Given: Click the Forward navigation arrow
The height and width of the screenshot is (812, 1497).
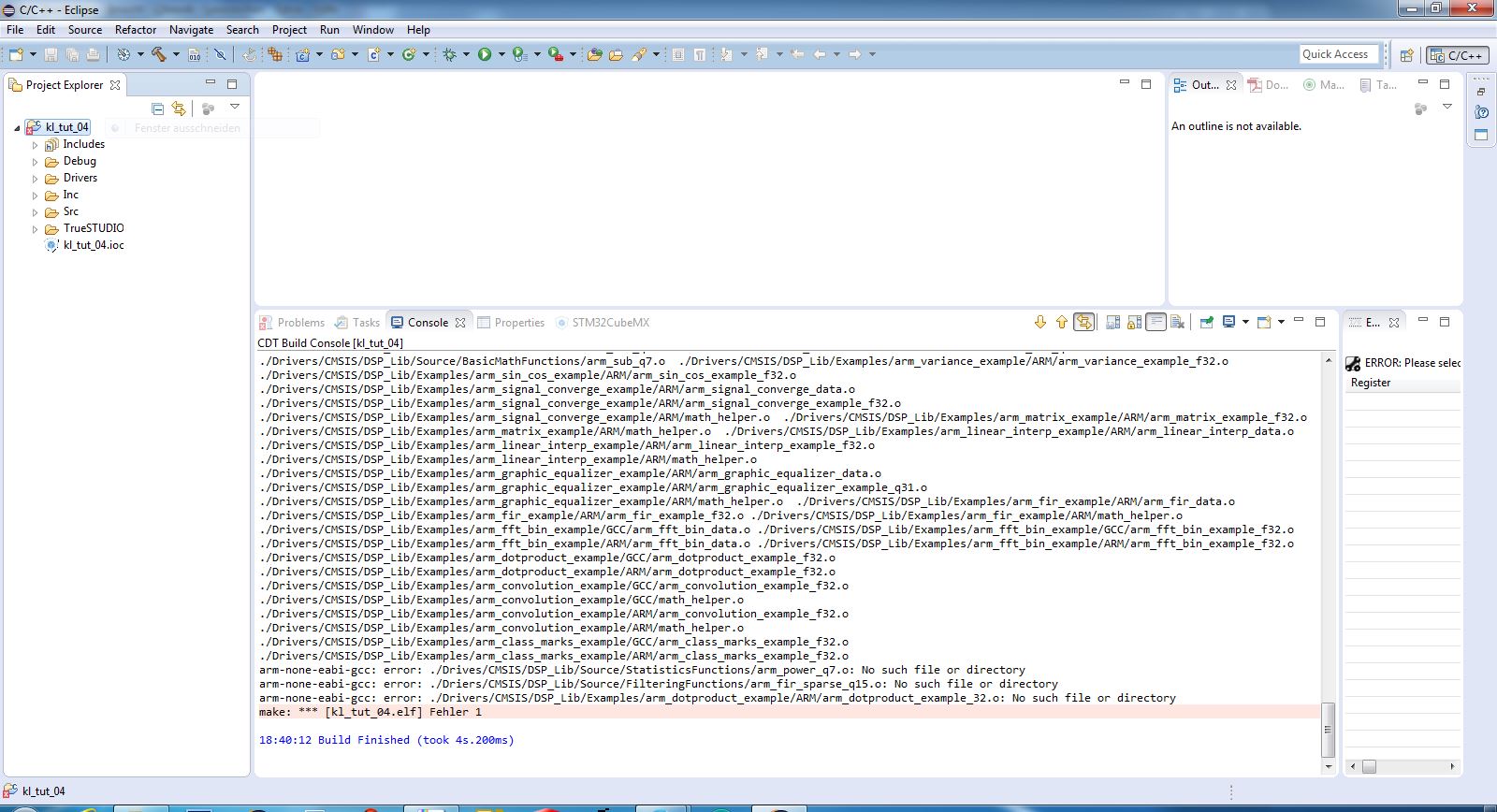Looking at the screenshot, I should 854,54.
